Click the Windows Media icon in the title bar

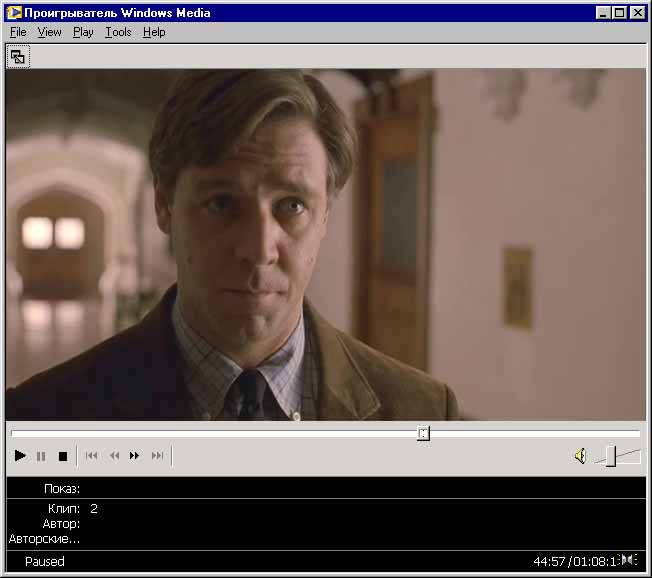point(14,12)
